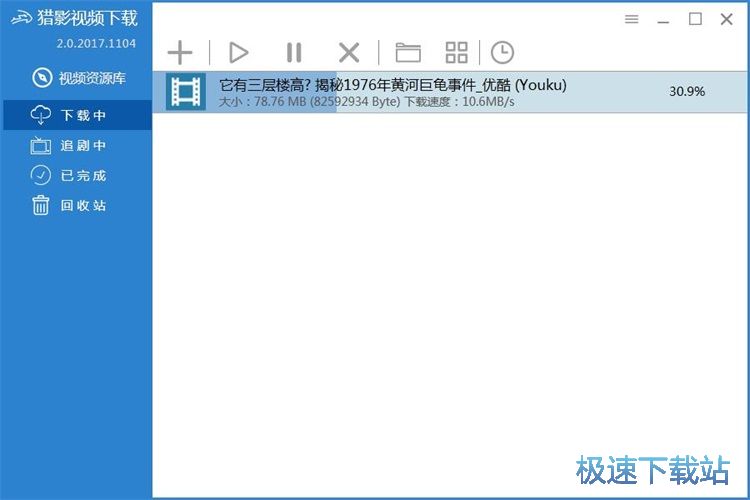Open the download folder icon
The height and width of the screenshot is (500, 750).
click(x=408, y=52)
